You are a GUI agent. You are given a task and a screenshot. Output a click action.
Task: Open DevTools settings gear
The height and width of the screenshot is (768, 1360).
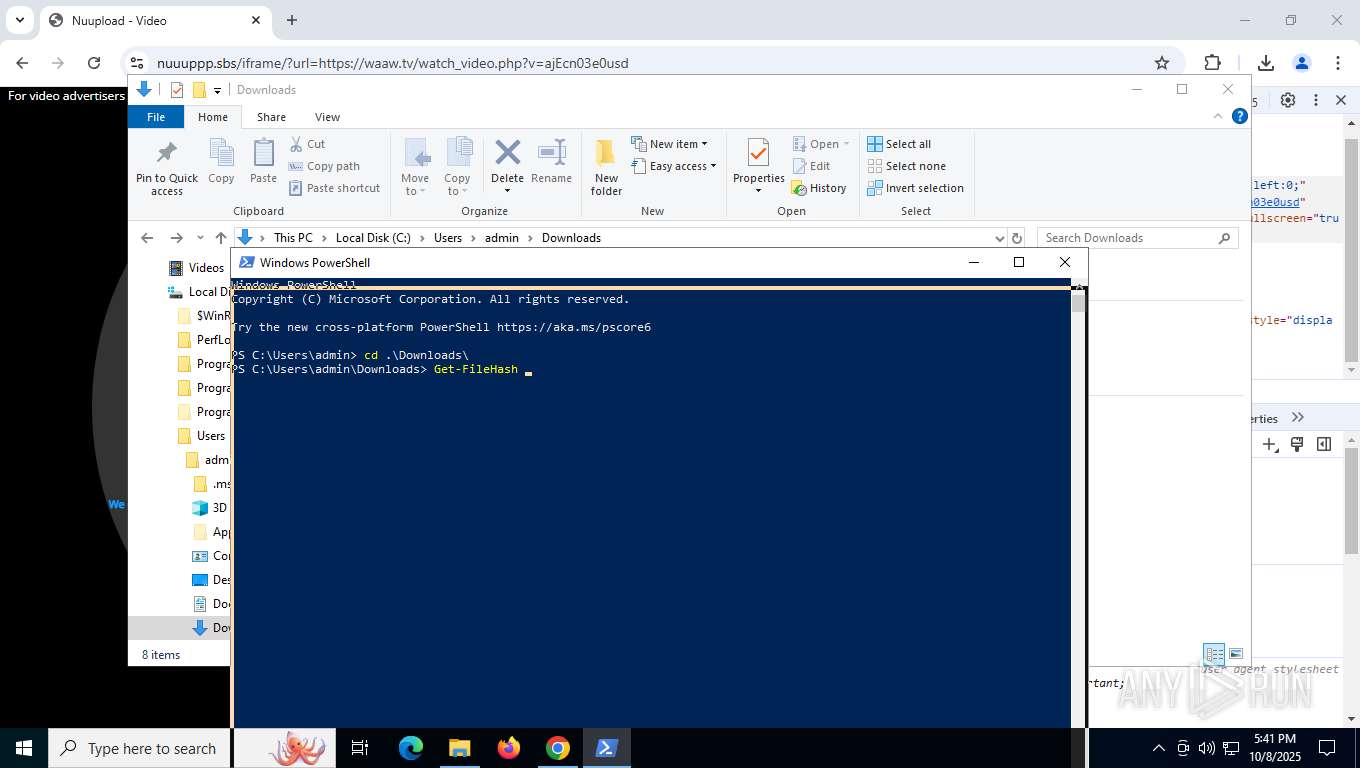point(1288,100)
